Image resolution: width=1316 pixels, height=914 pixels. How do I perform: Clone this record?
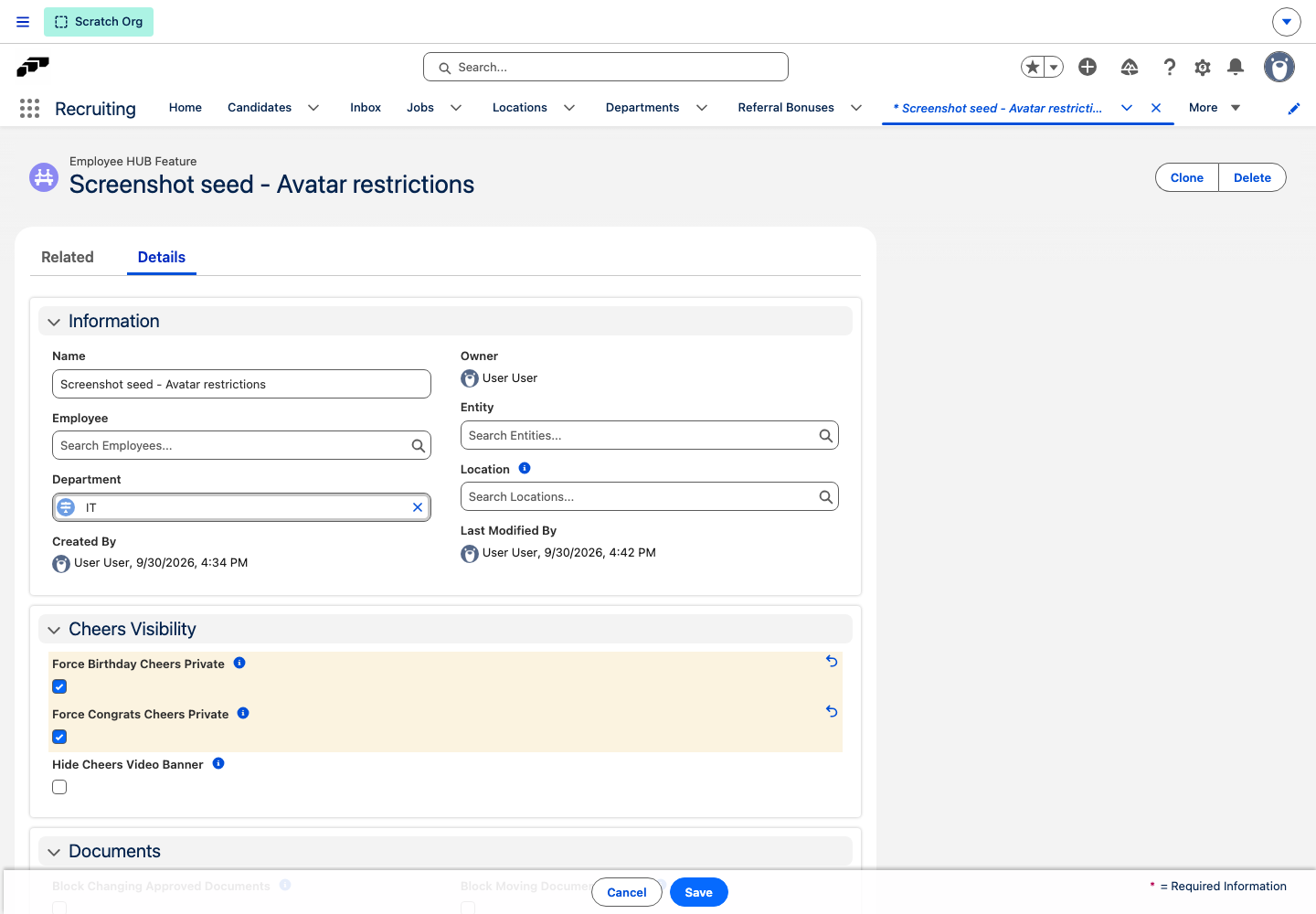(x=1187, y=177)
